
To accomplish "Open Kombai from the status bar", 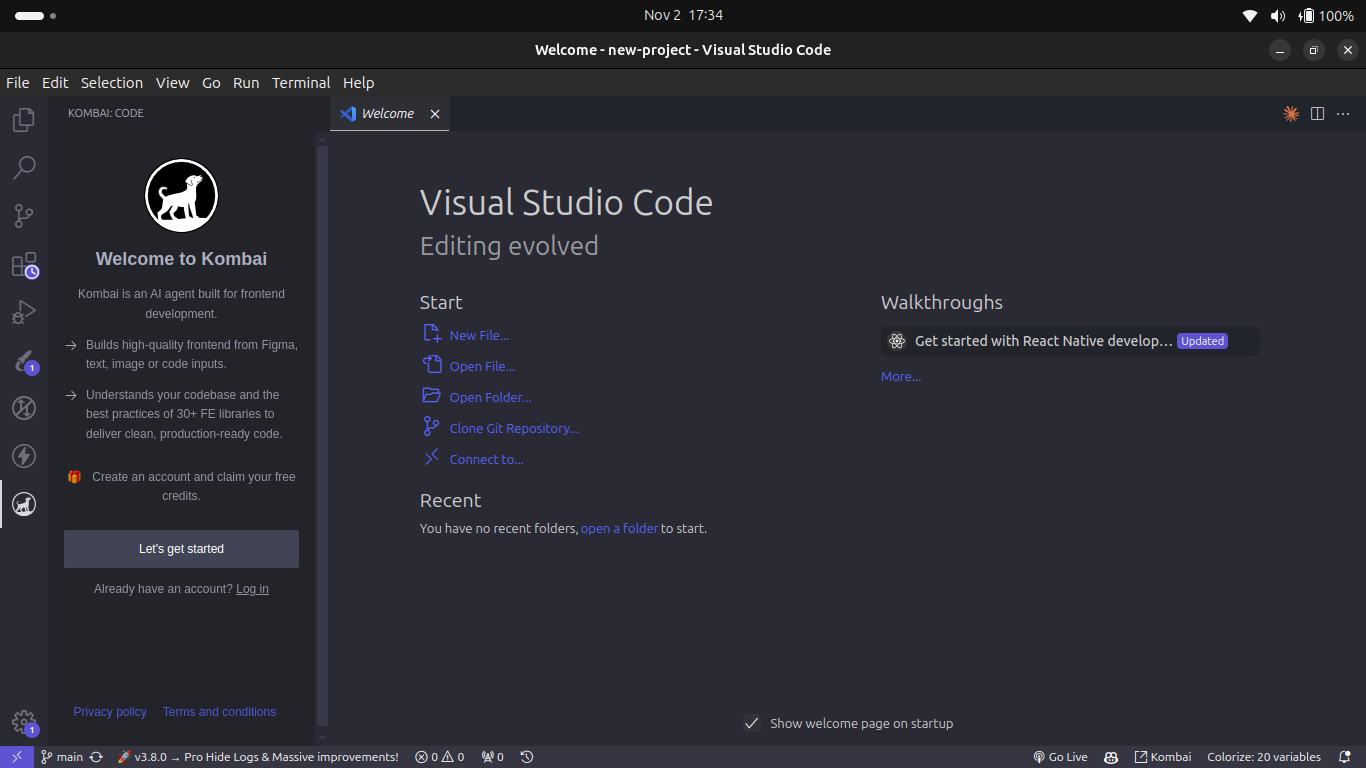I will tap(1163, 757).
